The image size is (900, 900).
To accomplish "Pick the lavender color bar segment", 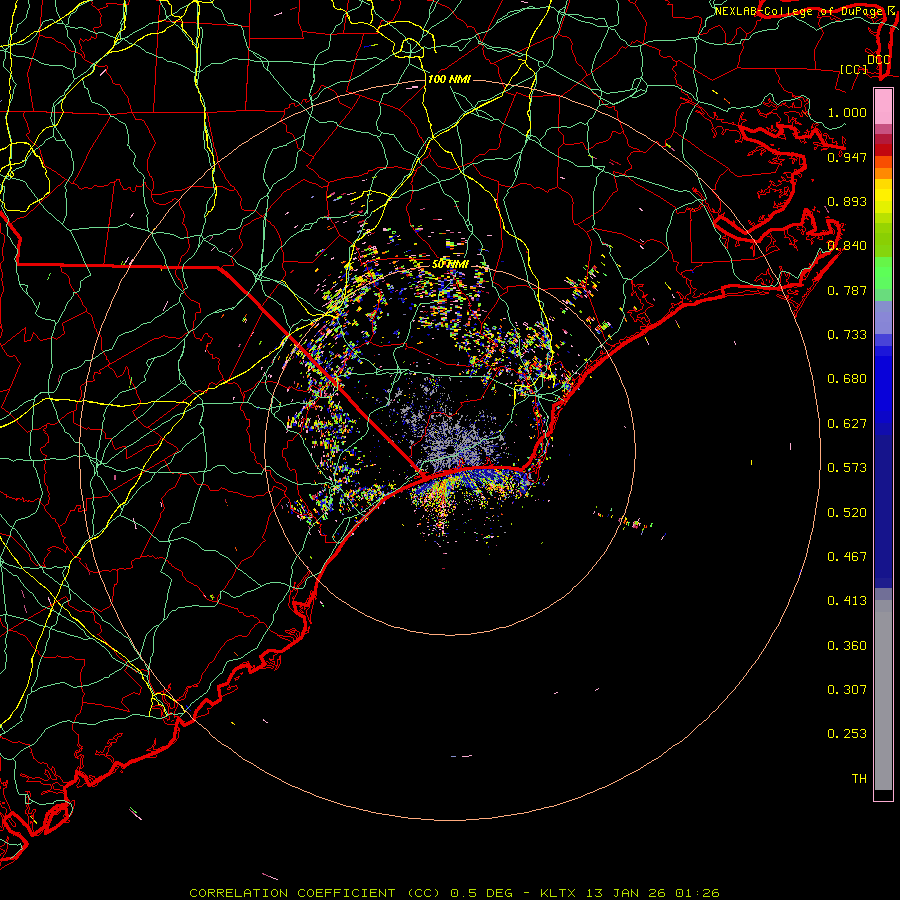I will click(883, 317).
